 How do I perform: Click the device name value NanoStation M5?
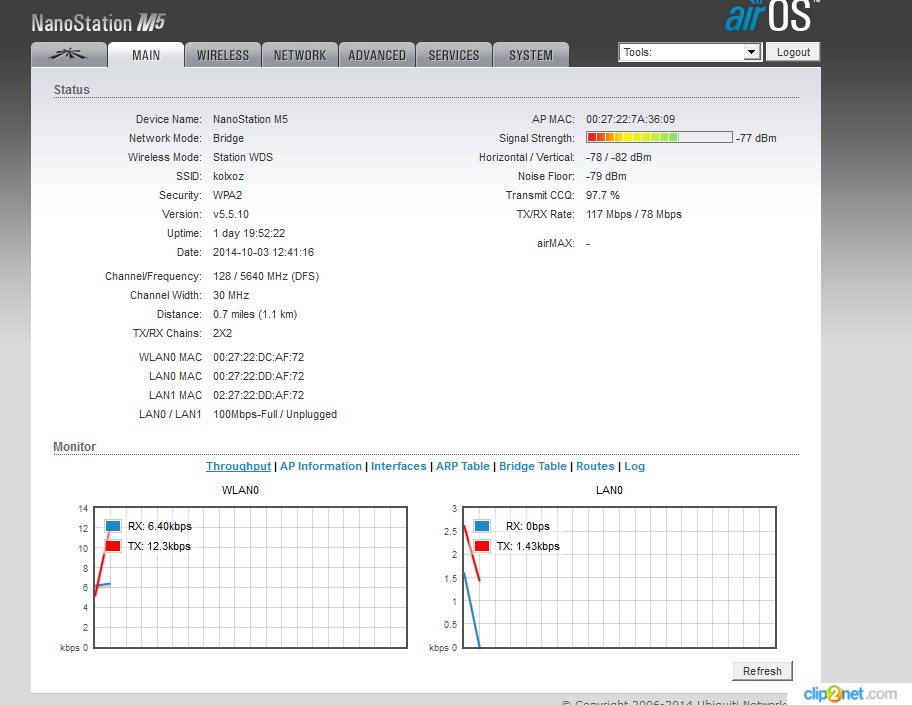[250, 119]
